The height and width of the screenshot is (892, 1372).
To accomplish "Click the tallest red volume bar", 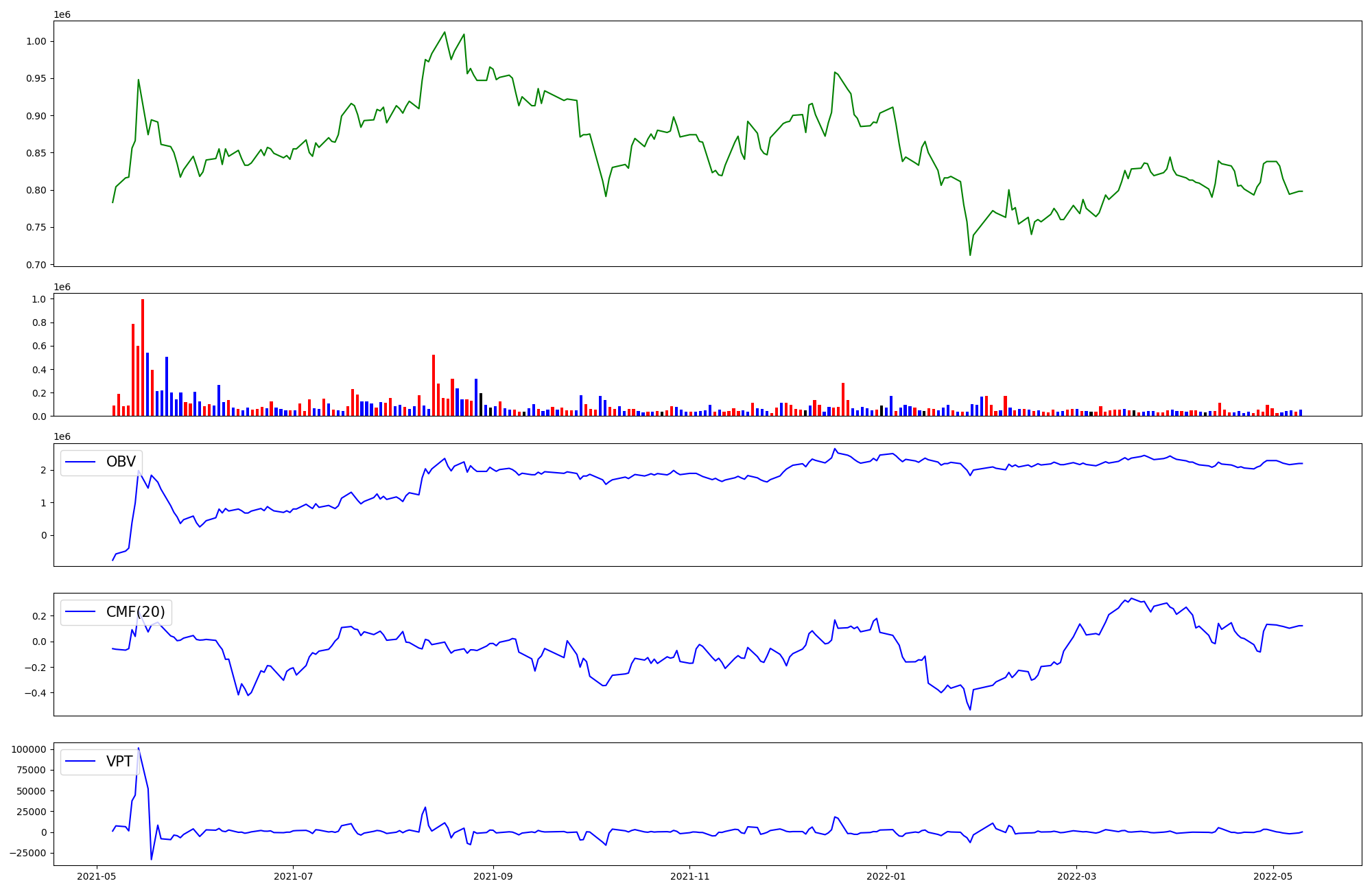I will click(143, 357).
